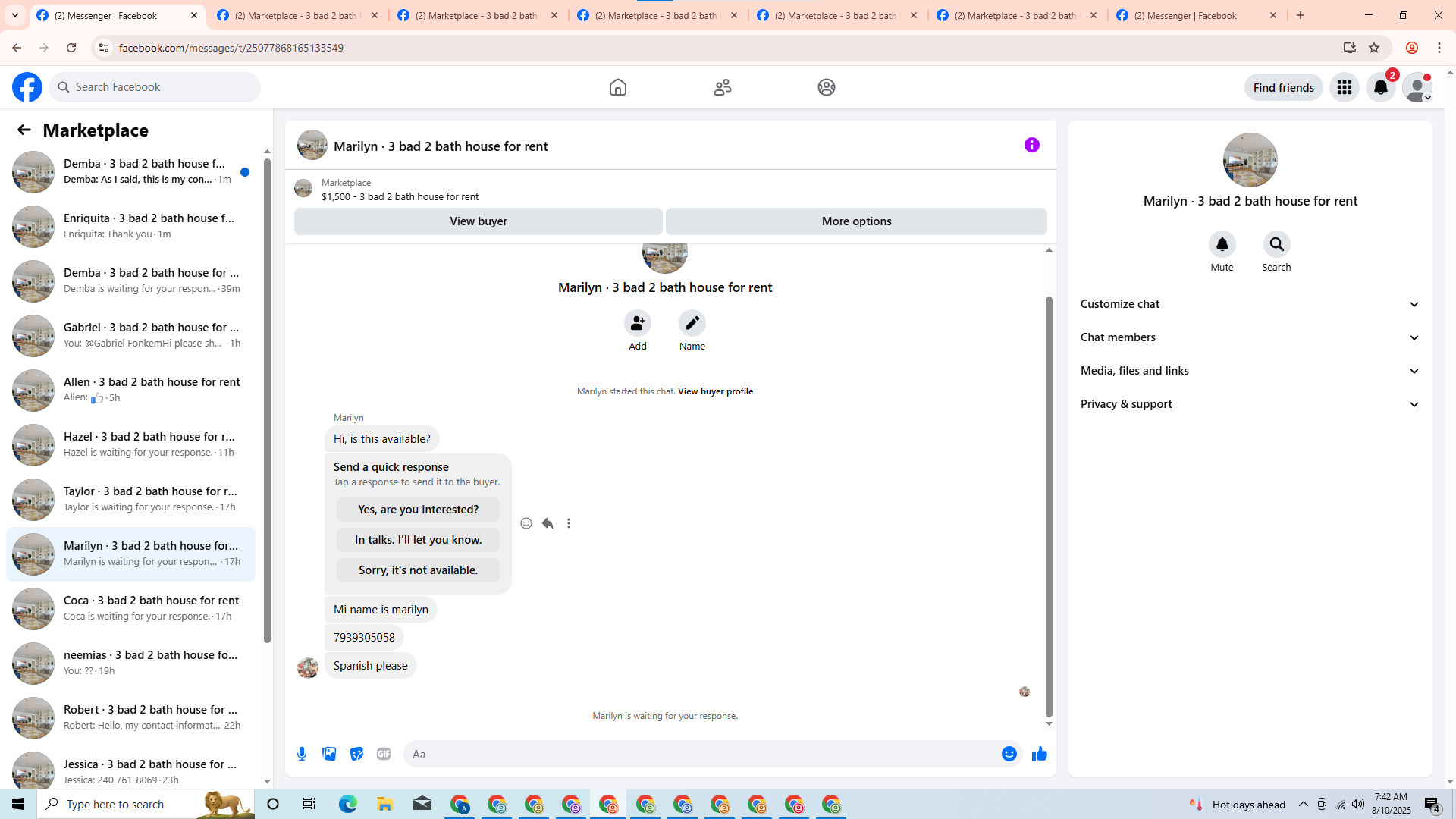Viewport: 1456px width, 819px height.
Task: Click the View buyer button
Action: click(478, 221)
